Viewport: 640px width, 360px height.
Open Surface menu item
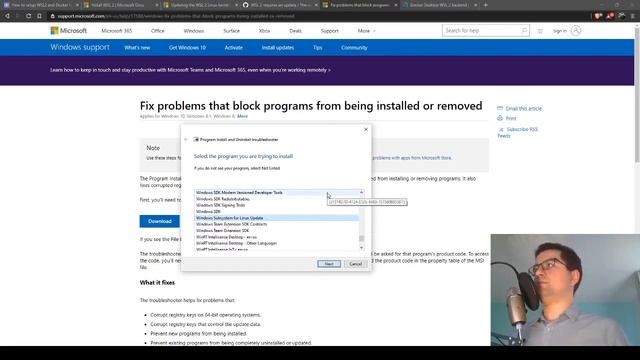[x=231, y=31]
